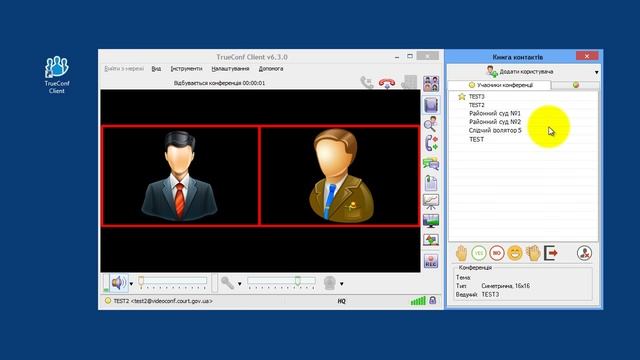640x360 pixels.
Task: Open the chat bubbles icon
Action: point(431,164)
